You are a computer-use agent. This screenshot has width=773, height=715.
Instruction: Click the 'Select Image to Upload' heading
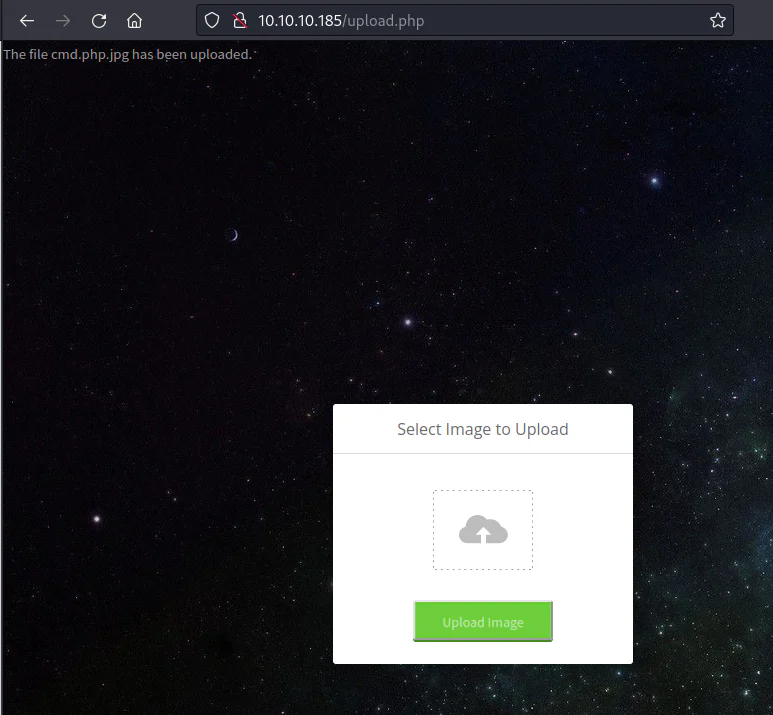[x=483, y=429]
